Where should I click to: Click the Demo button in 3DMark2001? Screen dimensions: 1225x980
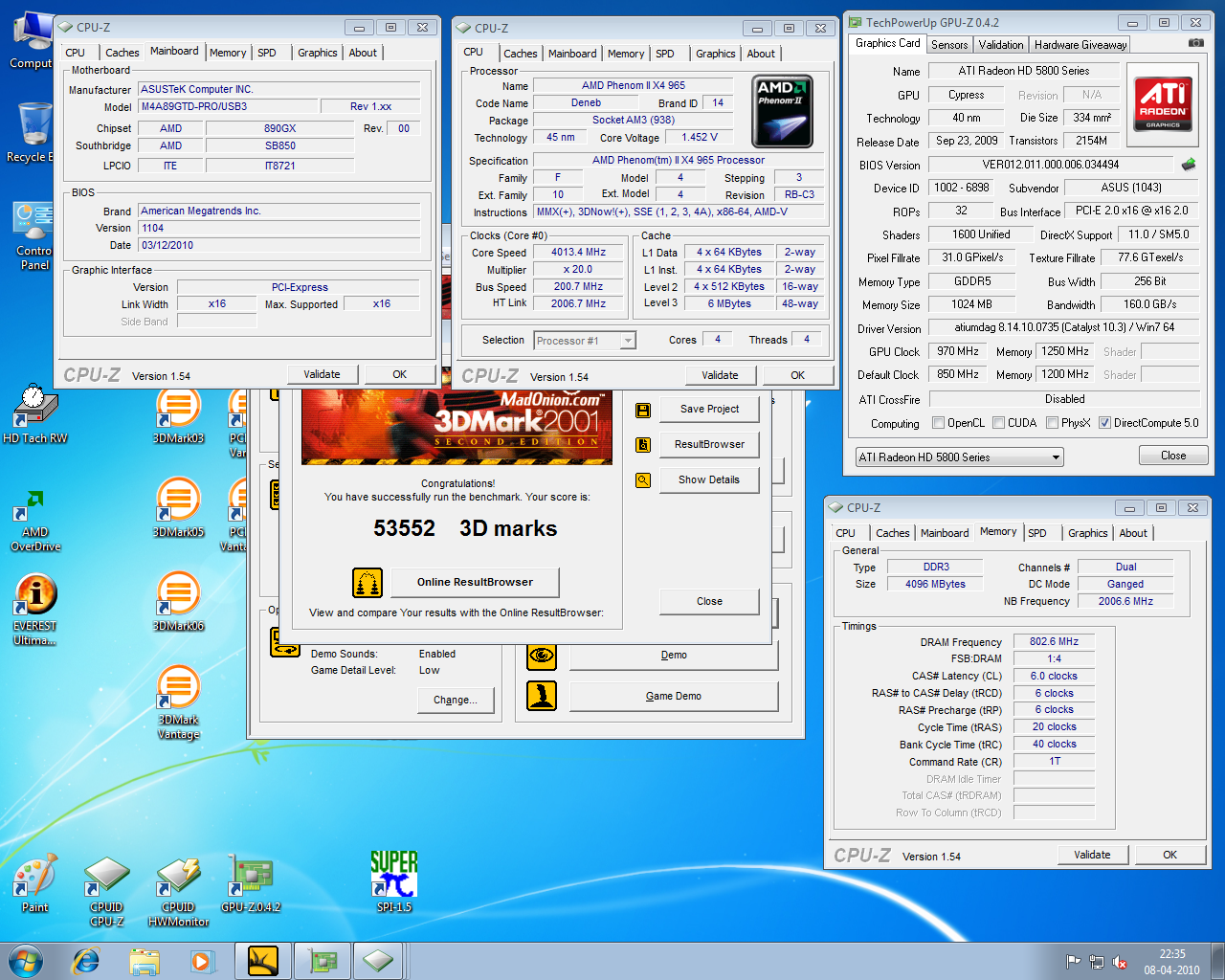click(674, 656)
